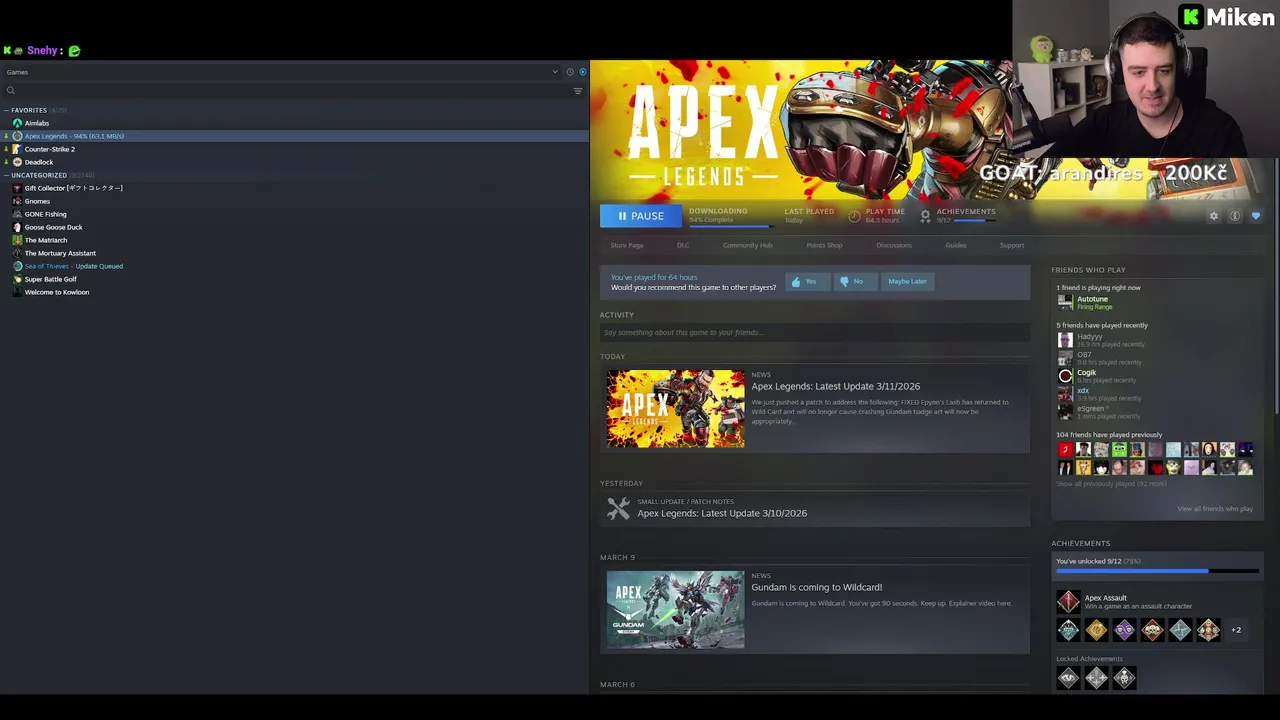The image size is (1280, 720).
Task: Click the Sea of Thieves icon
Action: (x=17, y=266)
